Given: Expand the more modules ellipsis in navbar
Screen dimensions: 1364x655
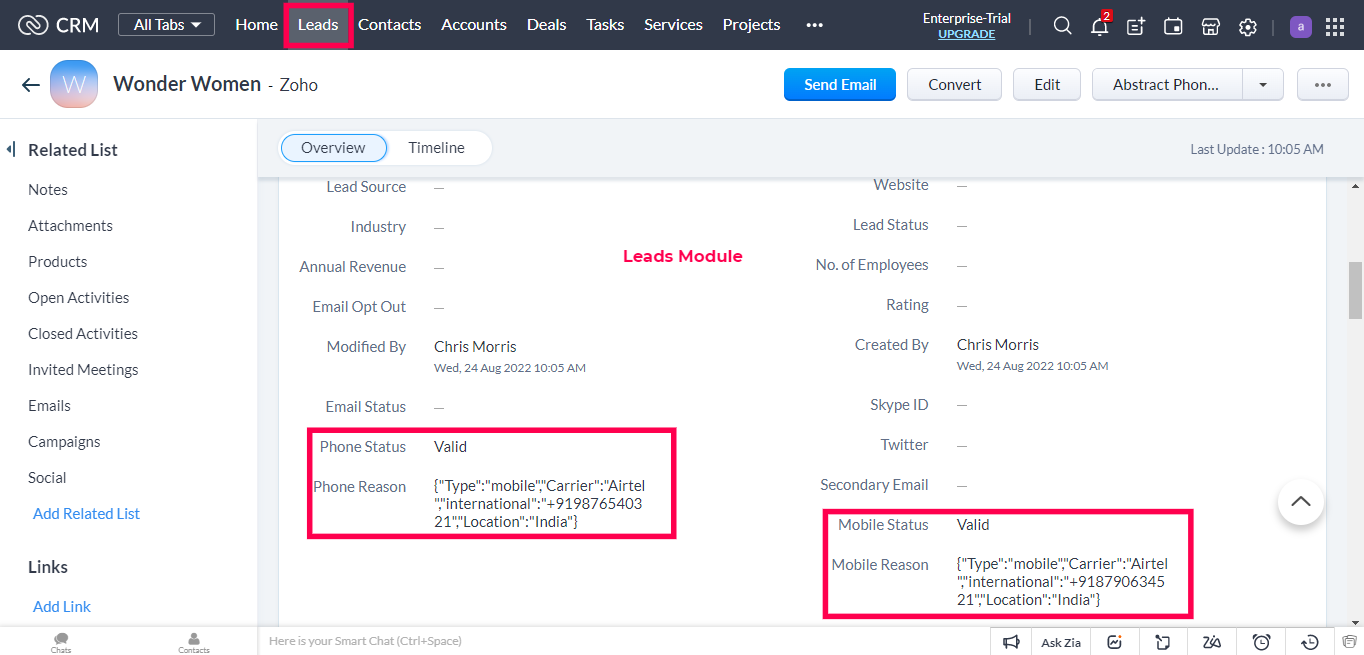Looking at the screenshot, I should tap(814, 25).
